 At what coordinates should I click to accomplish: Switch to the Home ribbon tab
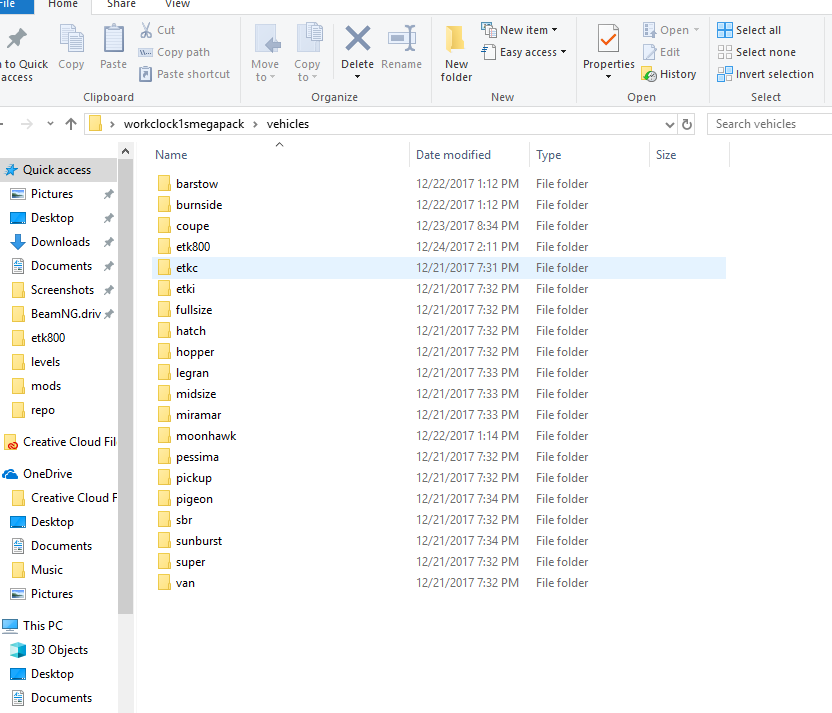click(63, 4)
